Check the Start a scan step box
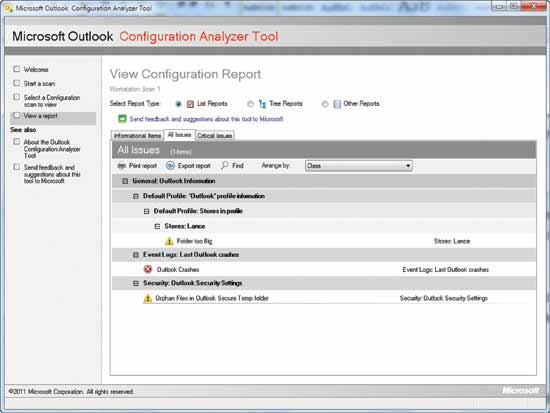 [16, 83]
